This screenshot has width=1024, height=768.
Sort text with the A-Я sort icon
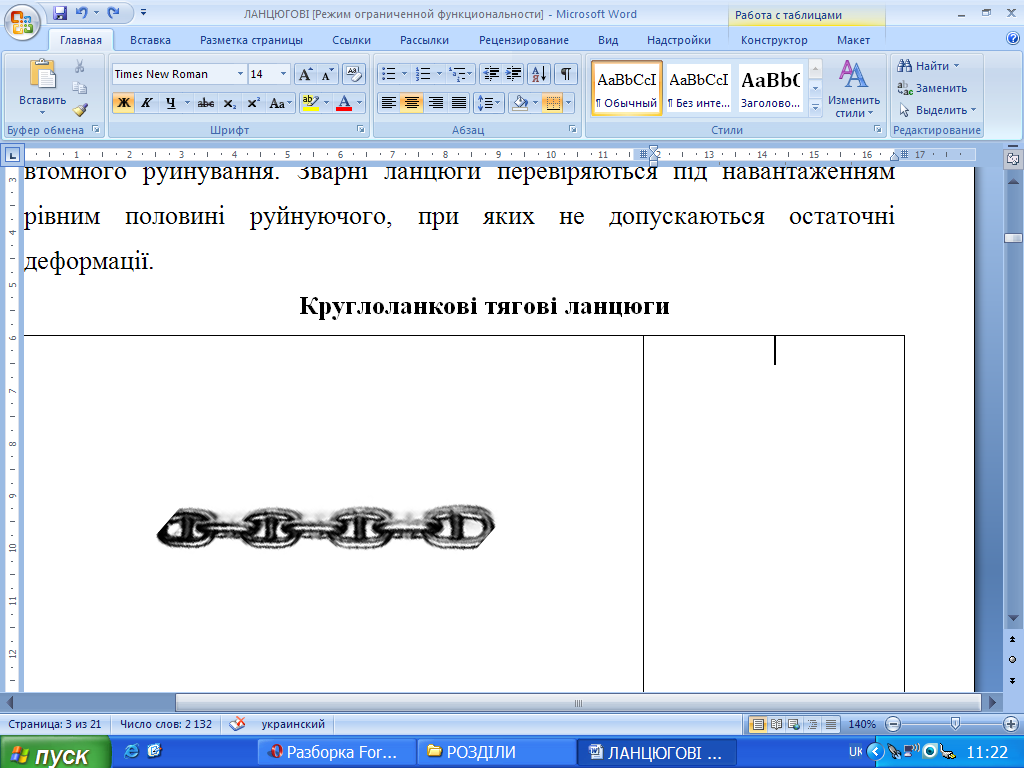(539, 74)
